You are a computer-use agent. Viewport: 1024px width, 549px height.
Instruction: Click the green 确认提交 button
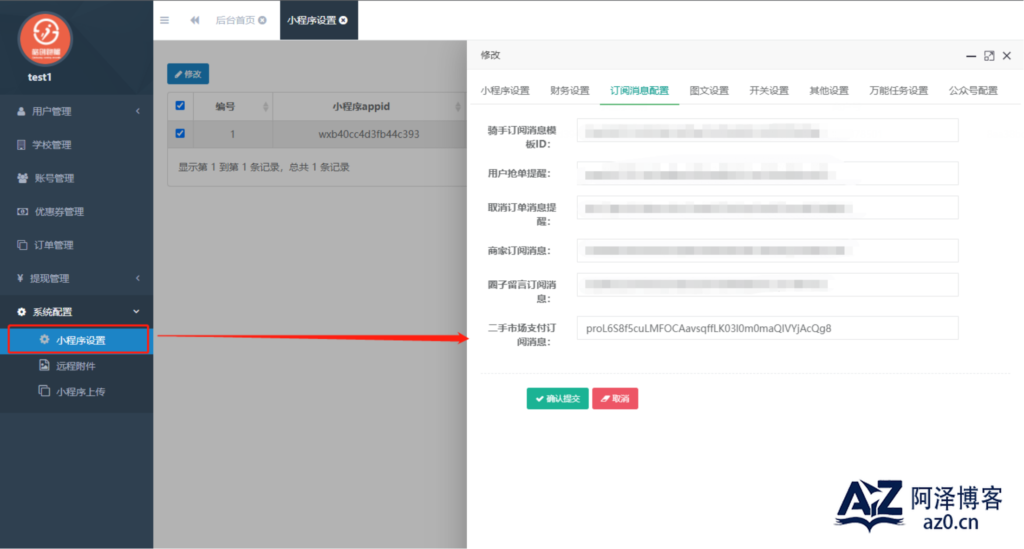click(x=558, y=399)
